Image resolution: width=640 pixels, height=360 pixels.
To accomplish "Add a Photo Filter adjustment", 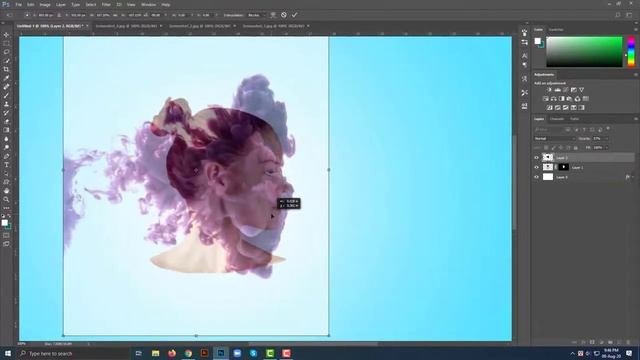I will (x=569, y=99).
